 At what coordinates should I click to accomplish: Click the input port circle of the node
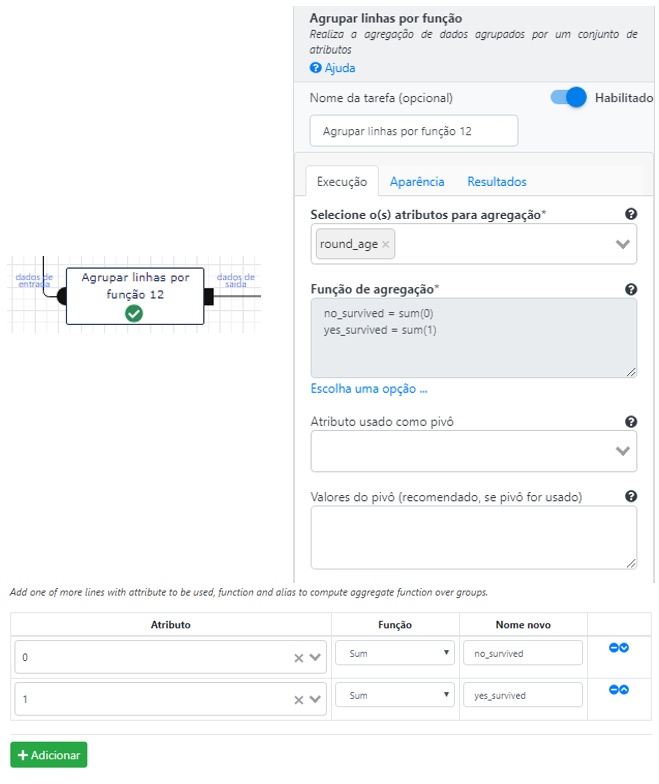click(x=62, y=296)
